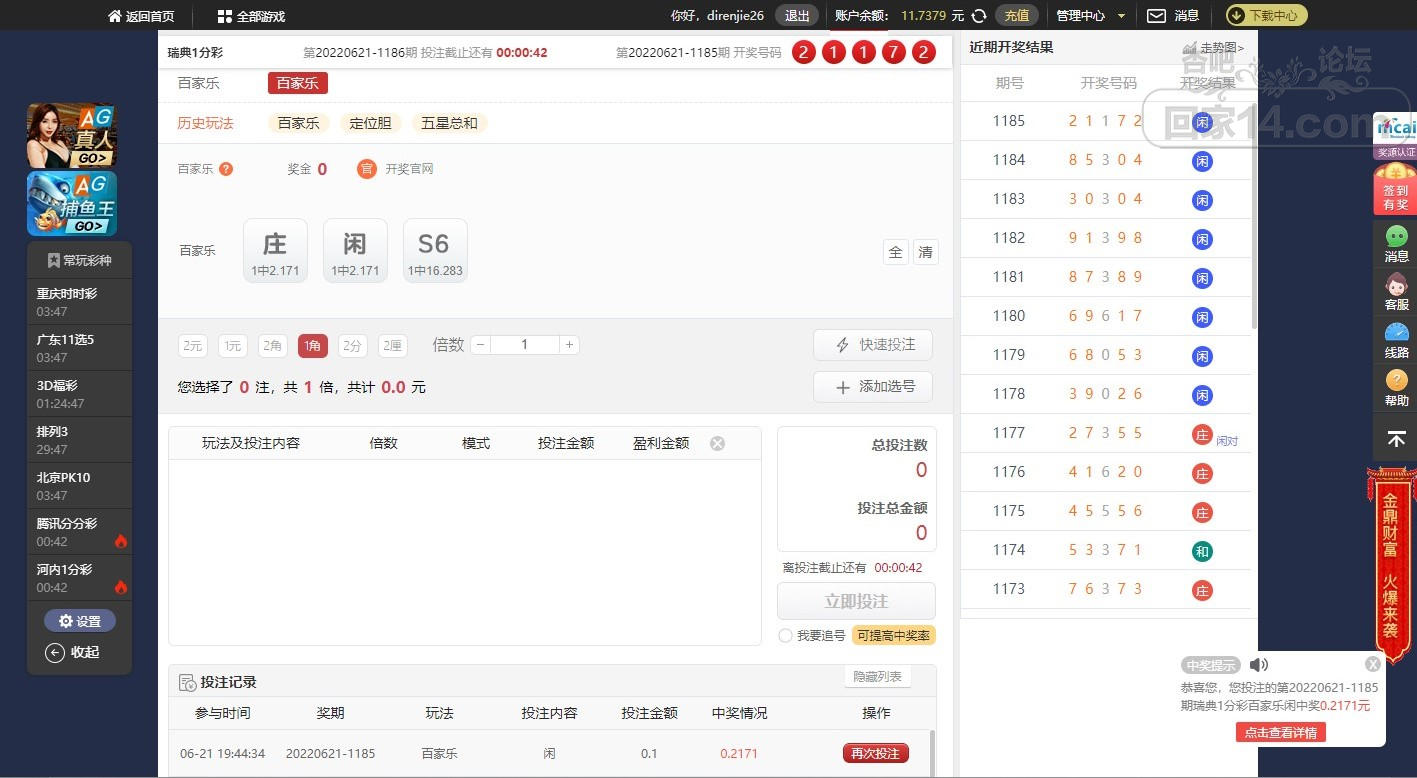Click the balance refresh icon

tap(980, 16)
